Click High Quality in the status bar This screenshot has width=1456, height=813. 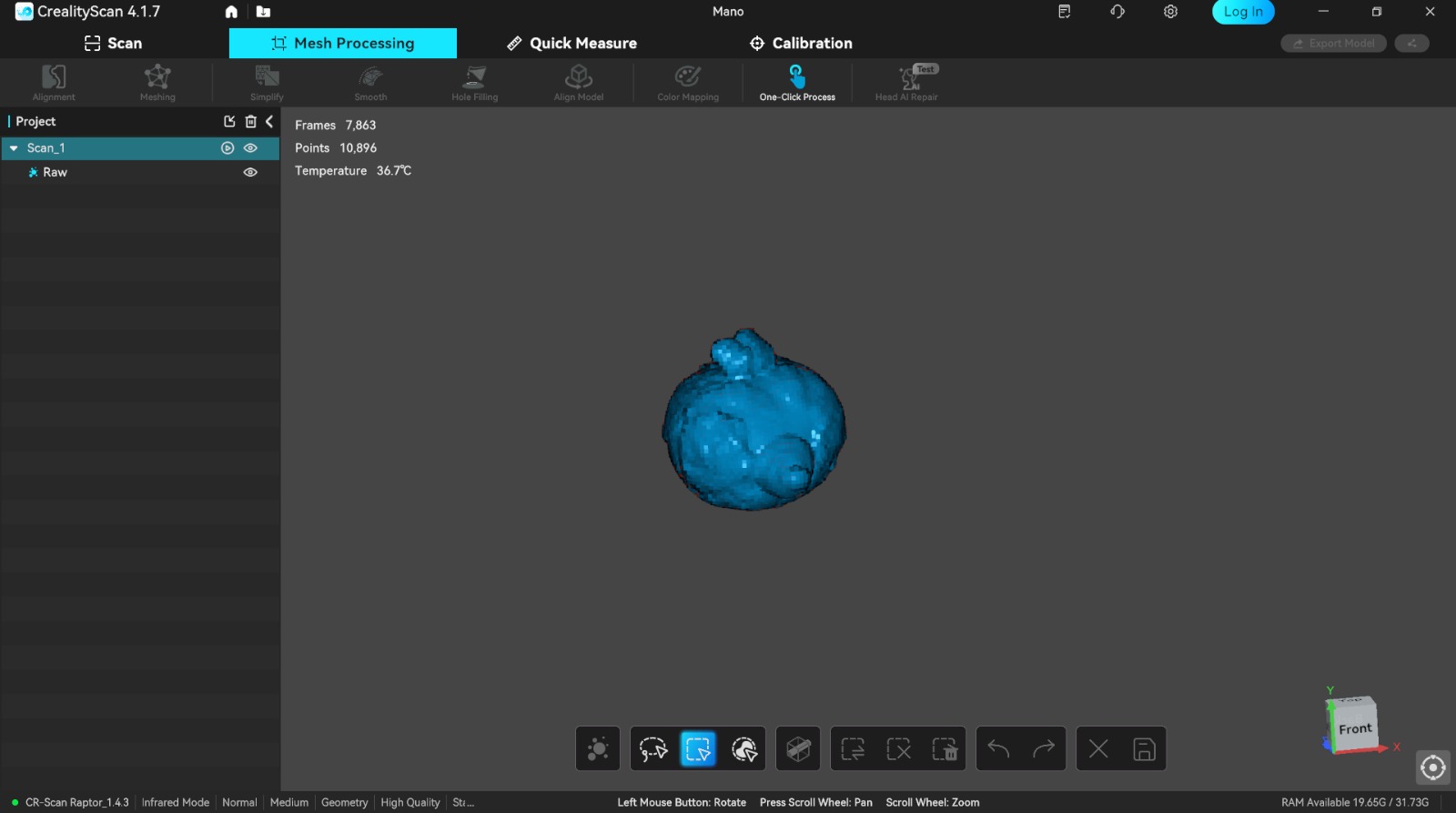pyautogui.click(x=410, y=802)
